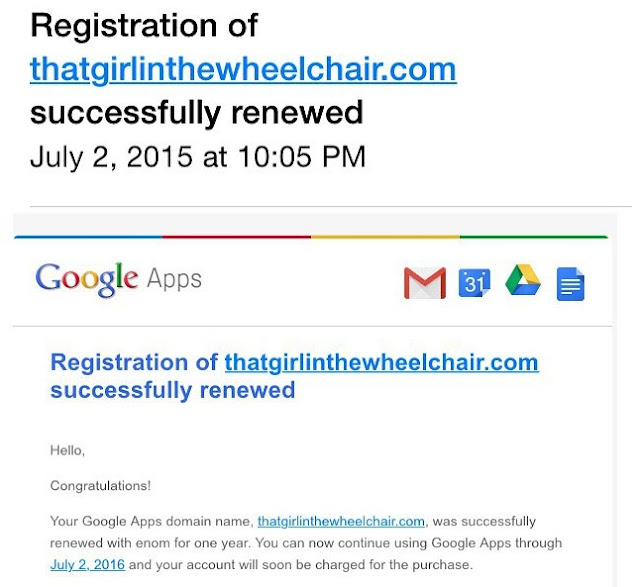Image resolution: width=640 pixels, height=587 pixels.
Task: Open the Google Calendar icon
Action: pos(474,283)
